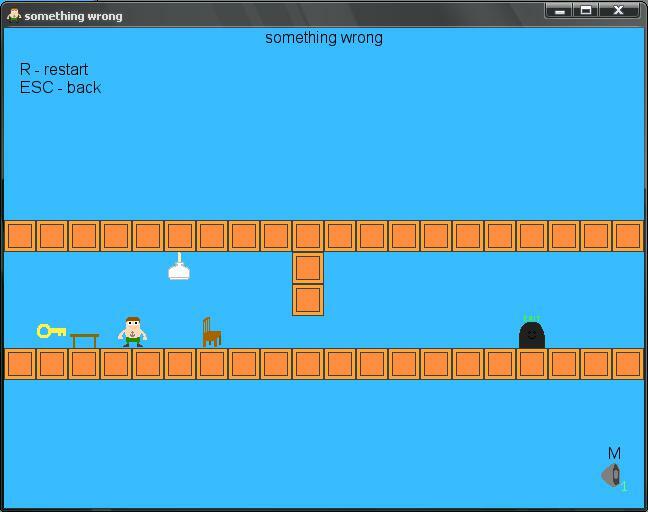Click the ceiling block the lamp hangs from
648x512 pixels.
pyautogui.click(x=180, y=236)
